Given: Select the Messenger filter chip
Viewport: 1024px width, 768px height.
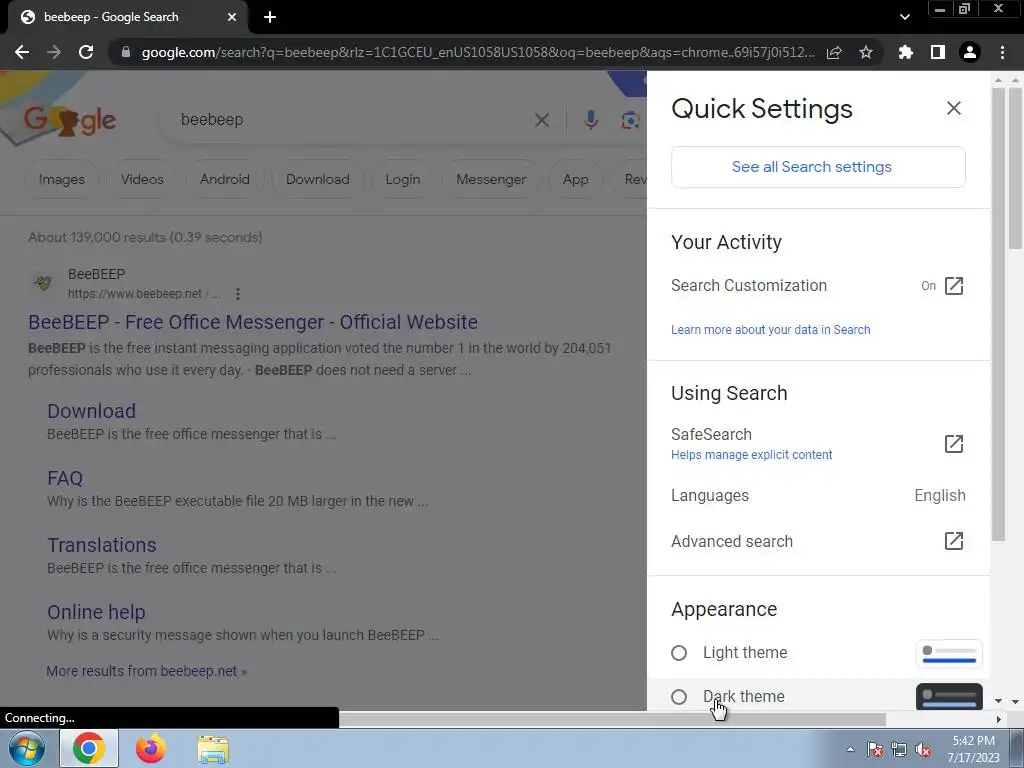Looking at the screenshot, I should tap(491, 179).
